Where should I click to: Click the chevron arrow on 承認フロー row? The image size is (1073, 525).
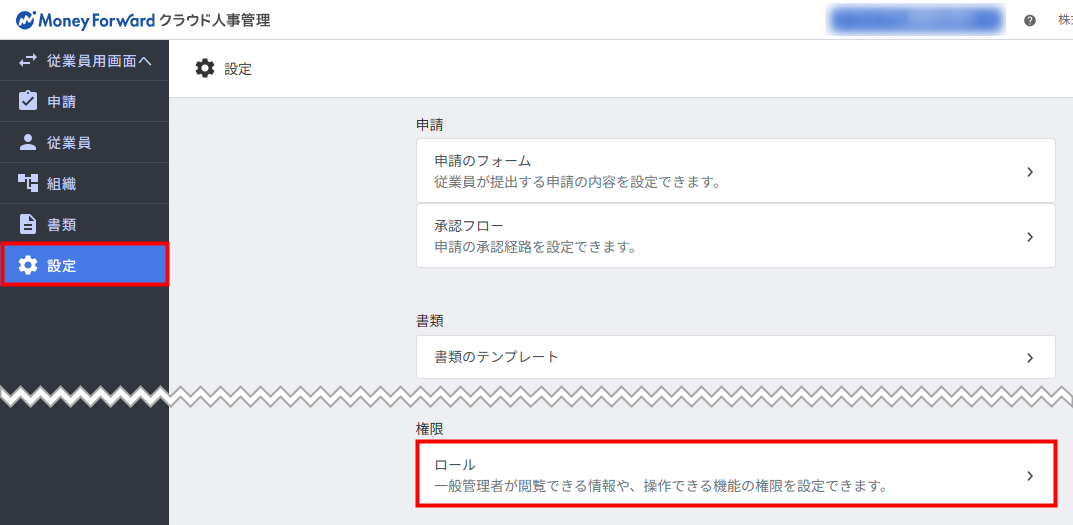point(1030,237)
